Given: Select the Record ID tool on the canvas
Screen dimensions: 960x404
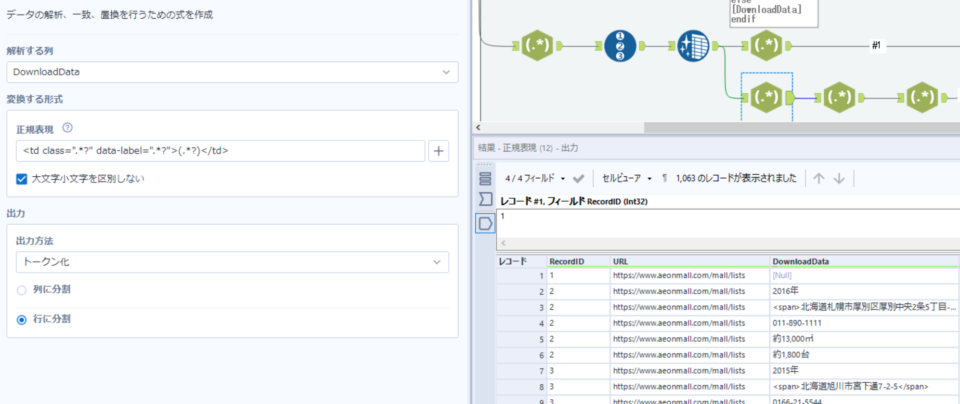Looking at the screenshot, I should 620,46.
